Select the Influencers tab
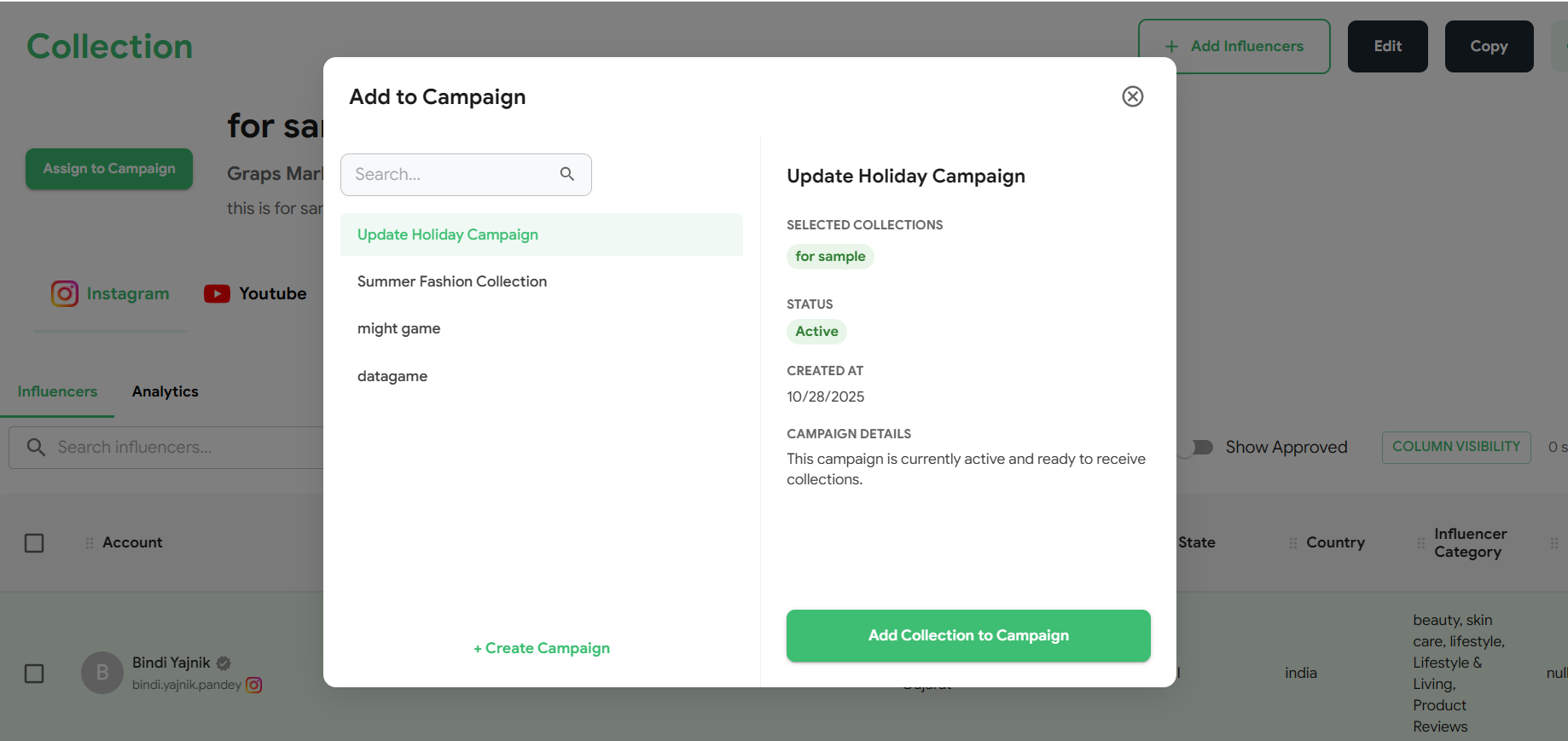Image resolution: width=1568 pixels, height=741 pixels. [57, 391]
